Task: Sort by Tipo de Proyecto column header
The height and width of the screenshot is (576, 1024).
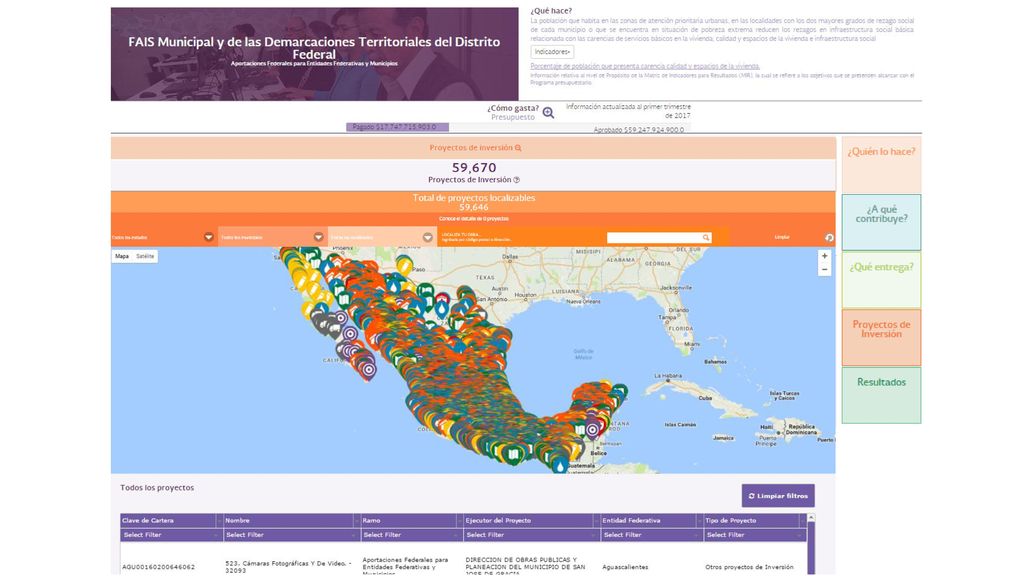Action: coord(755,520)
